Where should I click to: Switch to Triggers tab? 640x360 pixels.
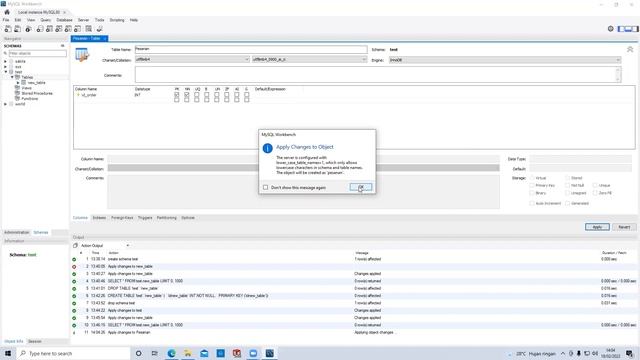point(145,218)
